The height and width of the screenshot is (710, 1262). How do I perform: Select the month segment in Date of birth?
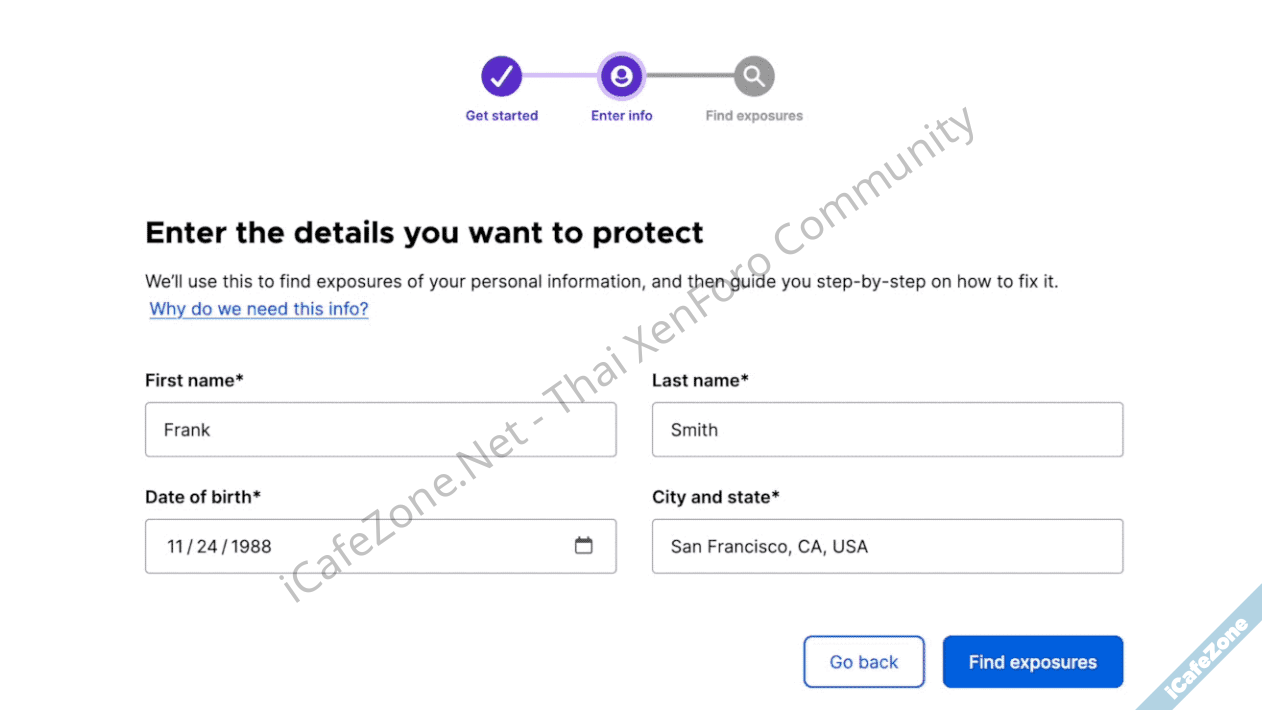pyautogui.click(x=176, y=547)
